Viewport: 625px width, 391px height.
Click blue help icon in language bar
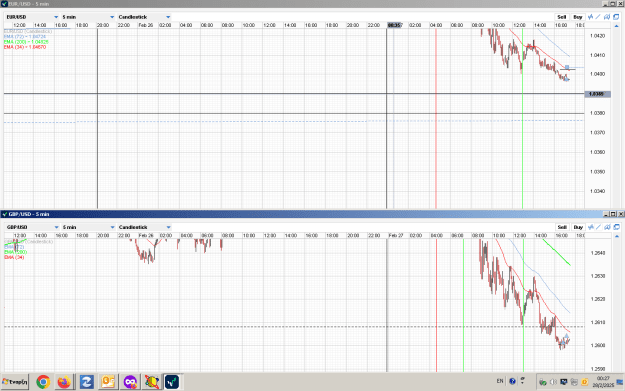coord(512,381)
